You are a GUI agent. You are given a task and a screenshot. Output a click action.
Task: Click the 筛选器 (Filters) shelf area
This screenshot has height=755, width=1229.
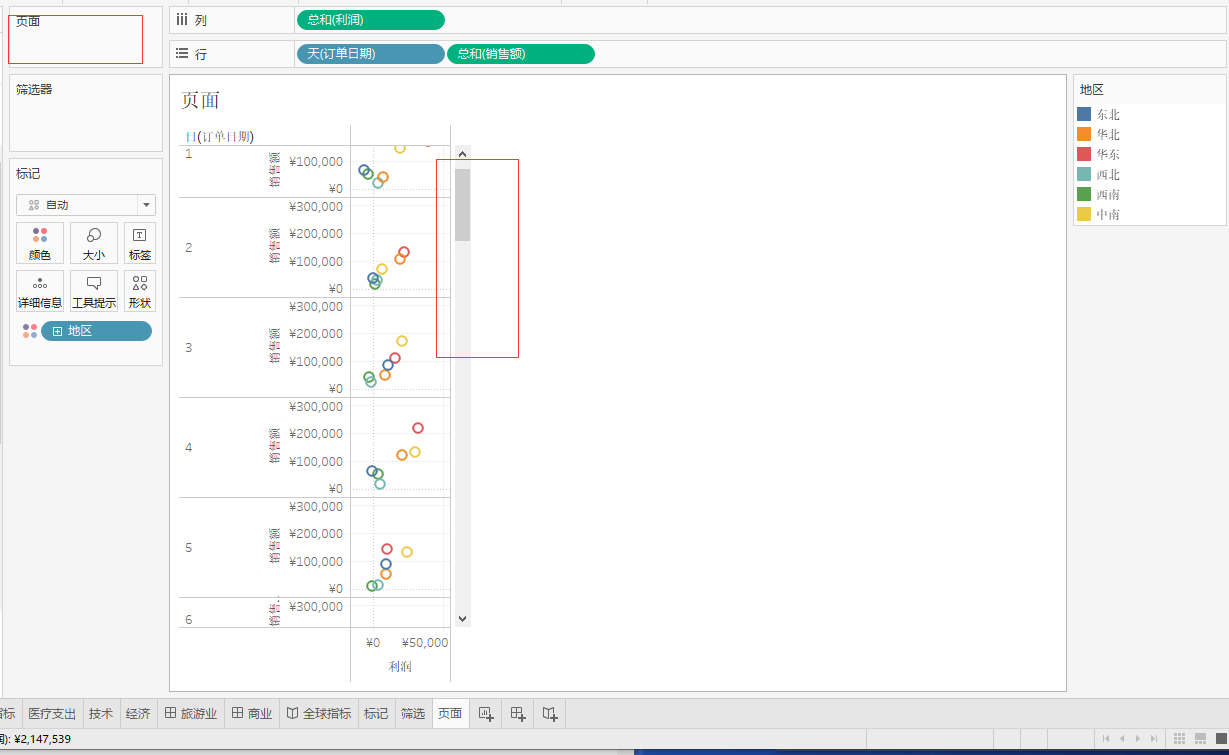tap(86, 113)
